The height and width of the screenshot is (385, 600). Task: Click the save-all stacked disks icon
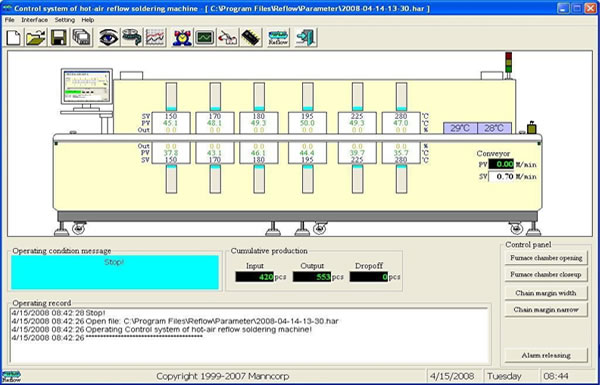pos(82,38)
